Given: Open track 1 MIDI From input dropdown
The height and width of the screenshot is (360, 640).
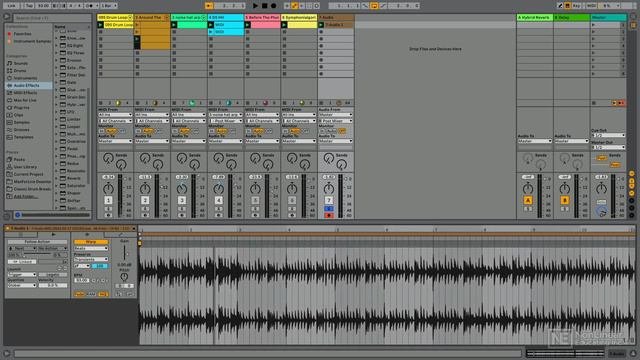Looking at the screenshot, I should (x=115, y=115).
